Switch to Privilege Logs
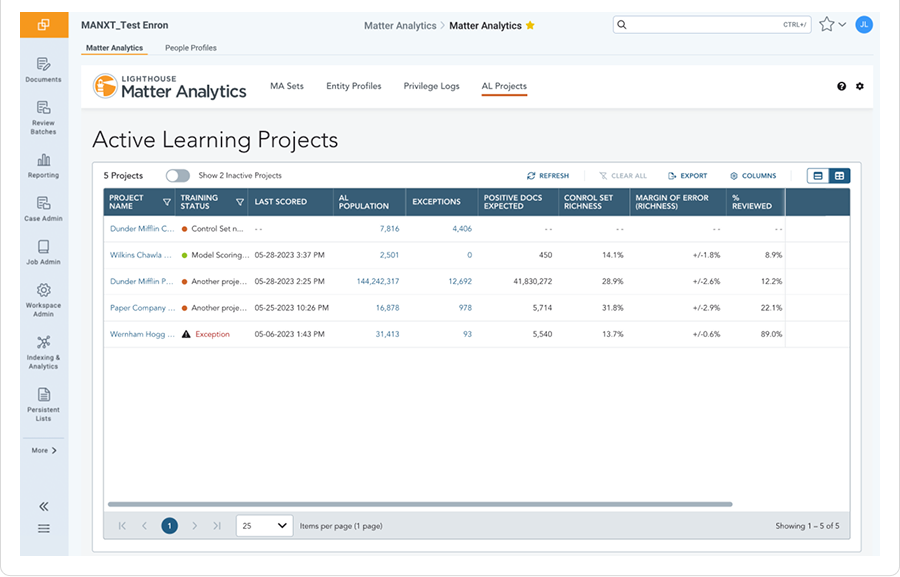Viewport: 900px width, 577px height. [x=432, y=86]
